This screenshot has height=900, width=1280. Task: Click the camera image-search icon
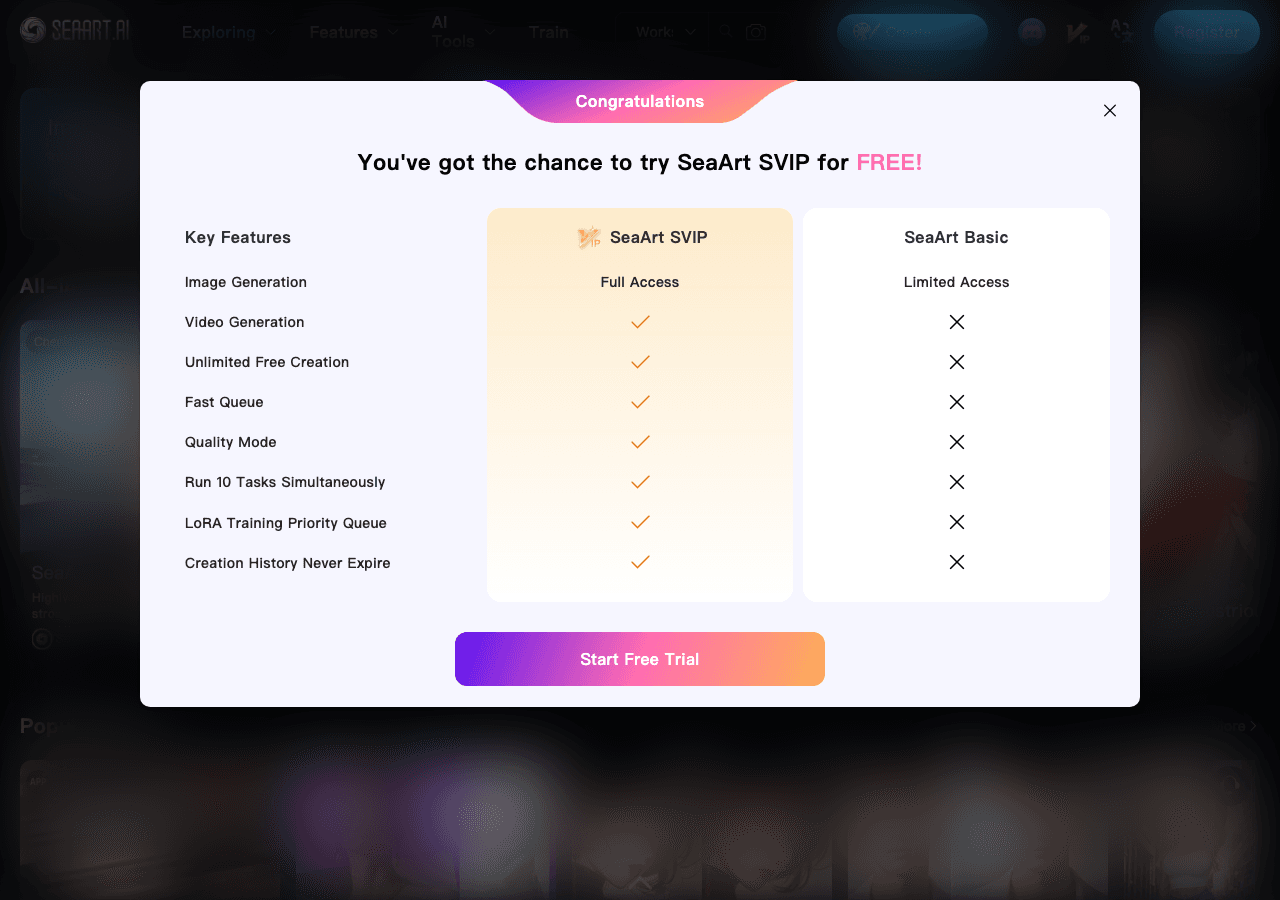[x=756, y=32]
